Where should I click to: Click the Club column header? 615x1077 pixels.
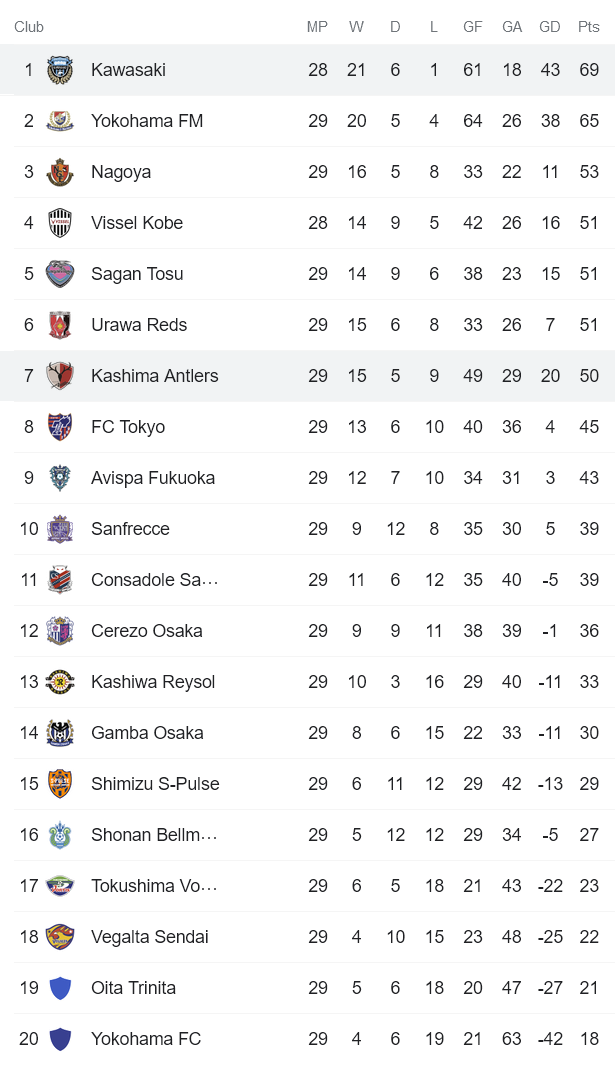(29, 27)
